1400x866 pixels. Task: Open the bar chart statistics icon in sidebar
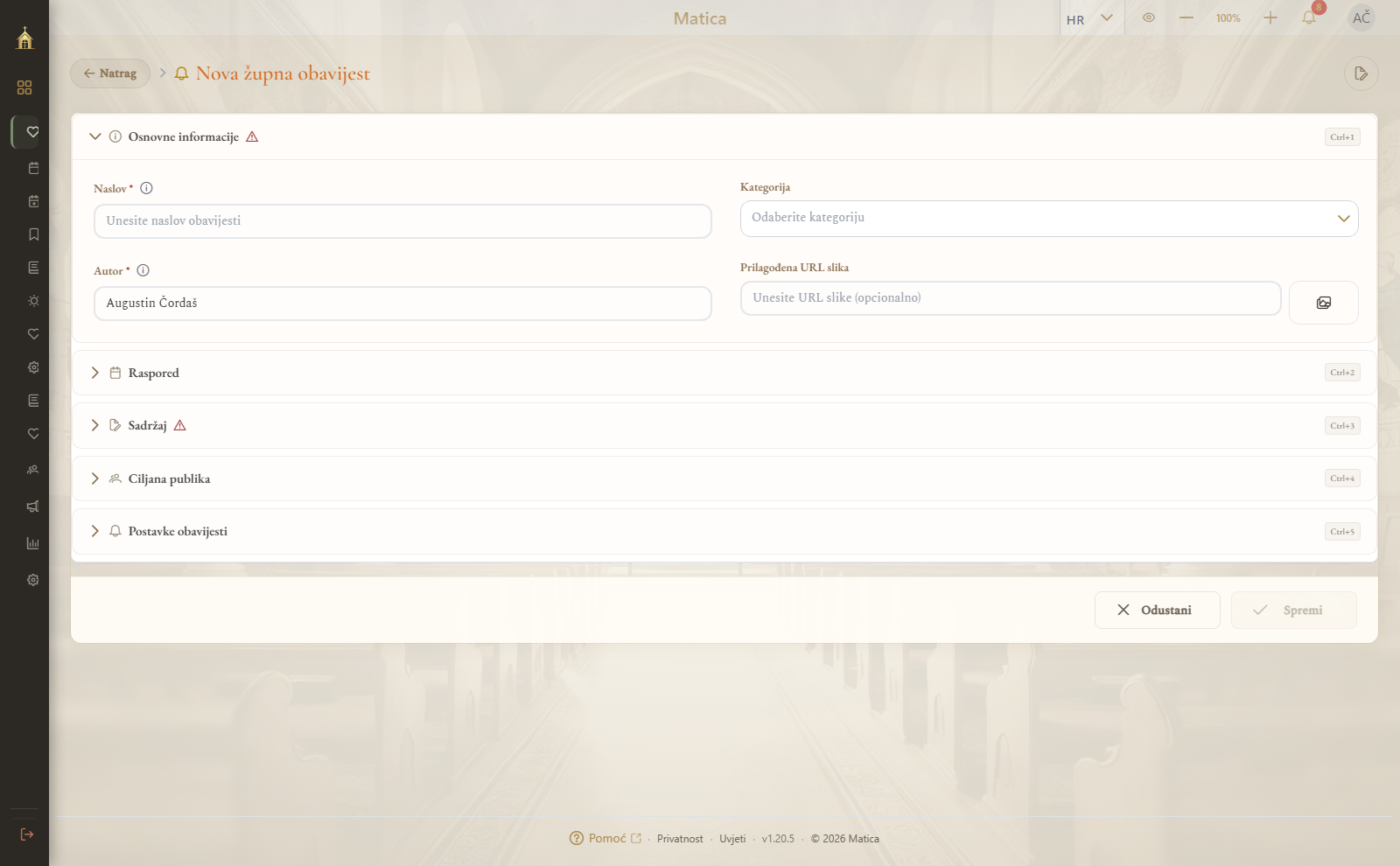[33, 543]
